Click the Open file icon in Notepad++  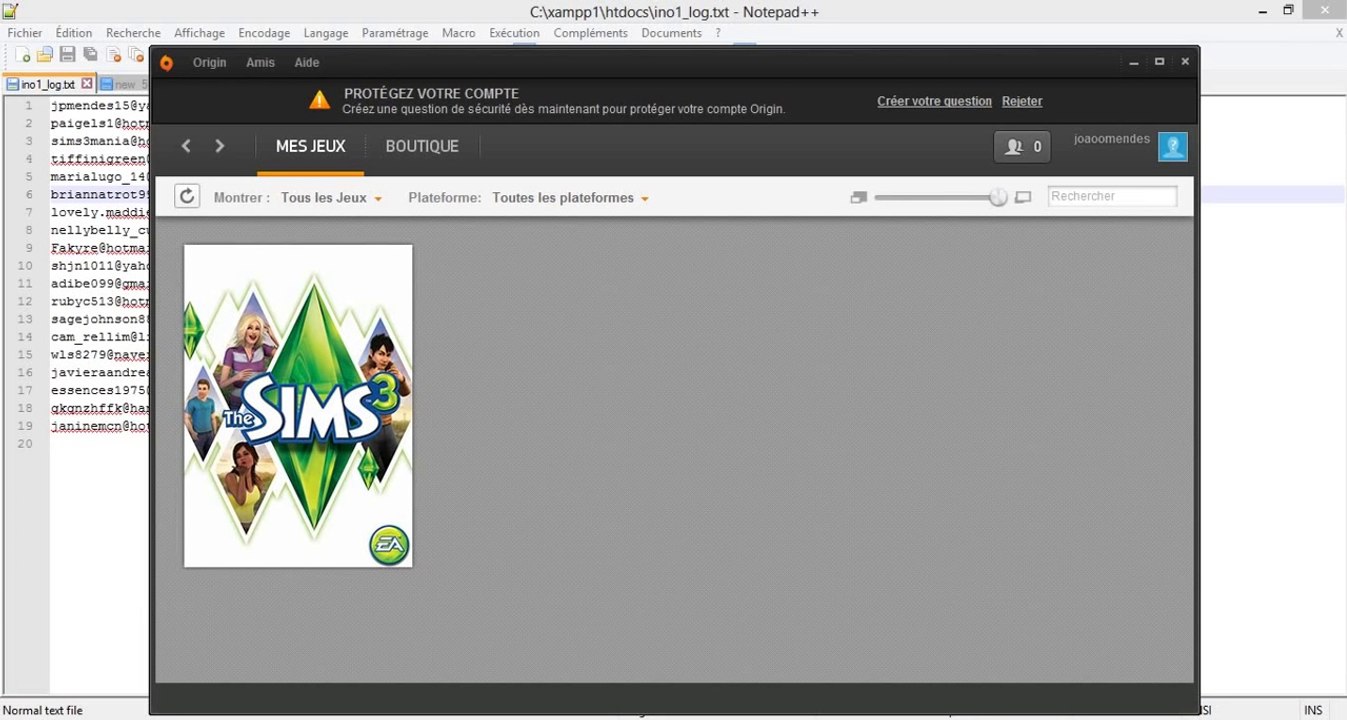45,55
